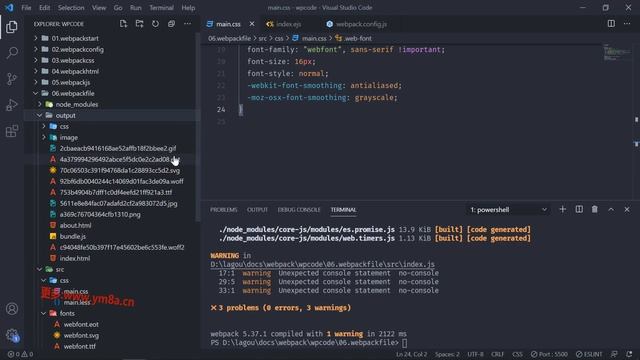Open the Explorer view in activity bar
The height and width of the screenshot is (360, 640).
(12, 27)
